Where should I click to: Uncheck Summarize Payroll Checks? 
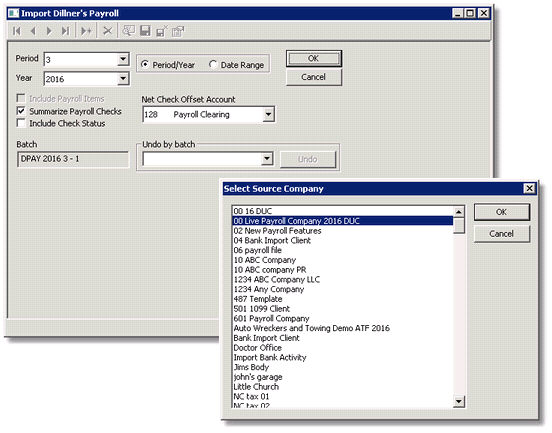tap(21, 111)
